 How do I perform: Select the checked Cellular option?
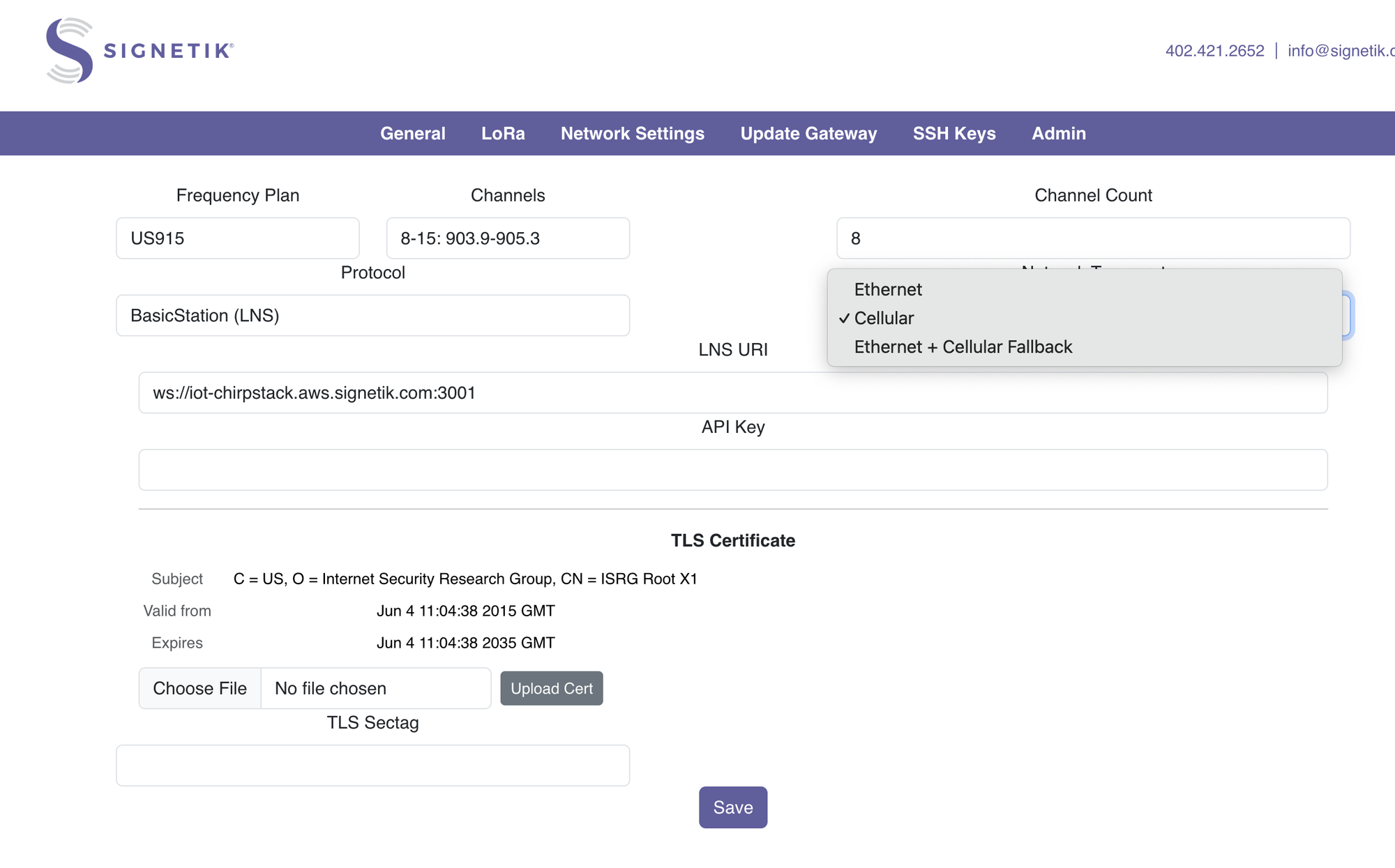pos(1085,318)
